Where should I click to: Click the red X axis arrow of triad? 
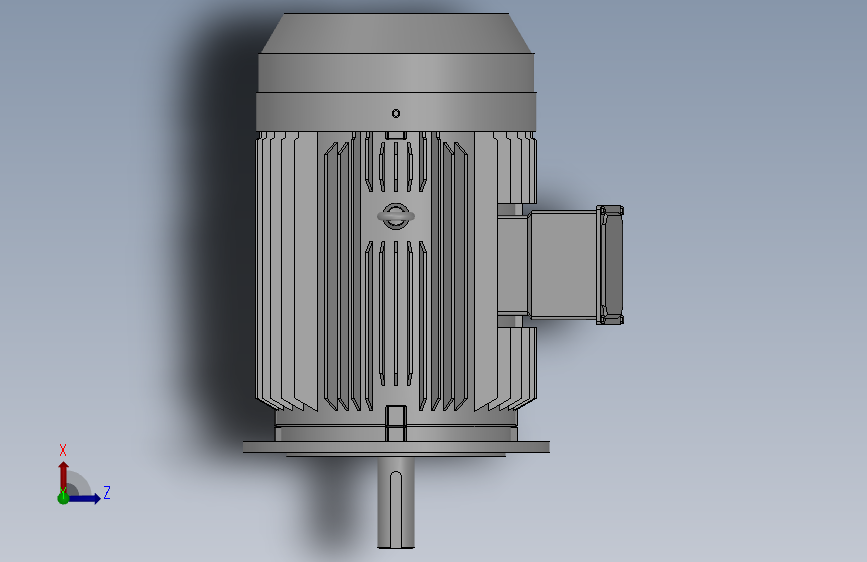(x=63, y=475)
